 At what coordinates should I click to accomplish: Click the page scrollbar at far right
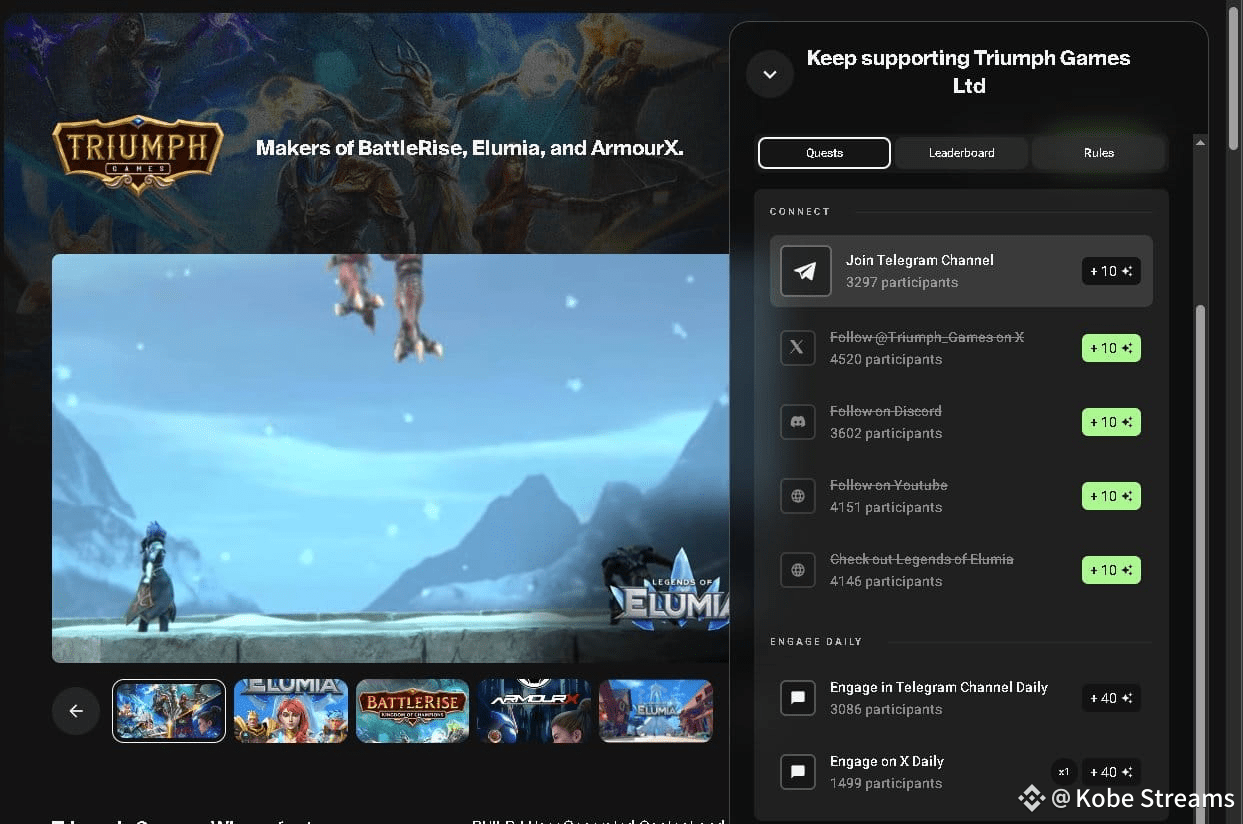1235,80
